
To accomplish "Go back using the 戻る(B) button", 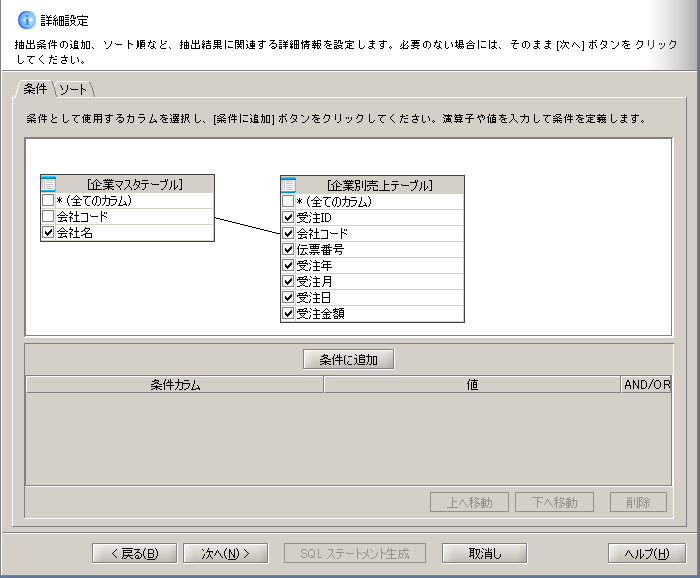I will (x=134, y=553).
